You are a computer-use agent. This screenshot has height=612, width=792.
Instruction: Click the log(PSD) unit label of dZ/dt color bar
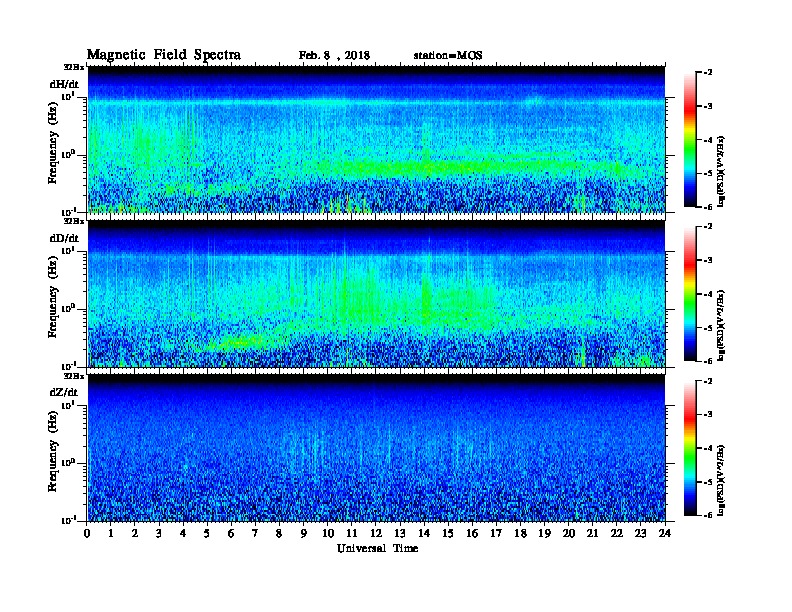click(x=721, y=480)
